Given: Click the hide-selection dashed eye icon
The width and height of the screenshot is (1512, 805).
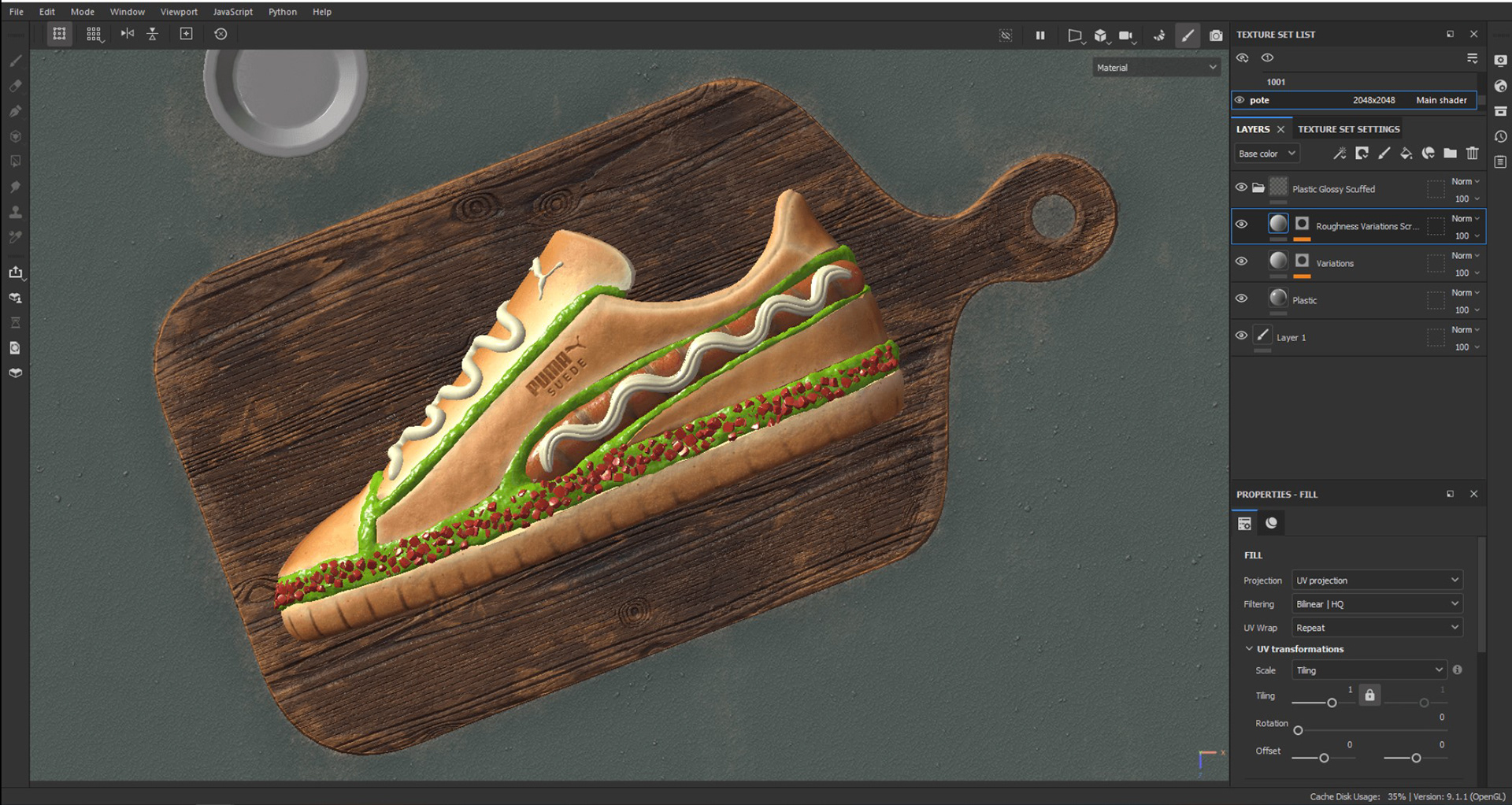Looking at the screenshot, I should 1006,35.
